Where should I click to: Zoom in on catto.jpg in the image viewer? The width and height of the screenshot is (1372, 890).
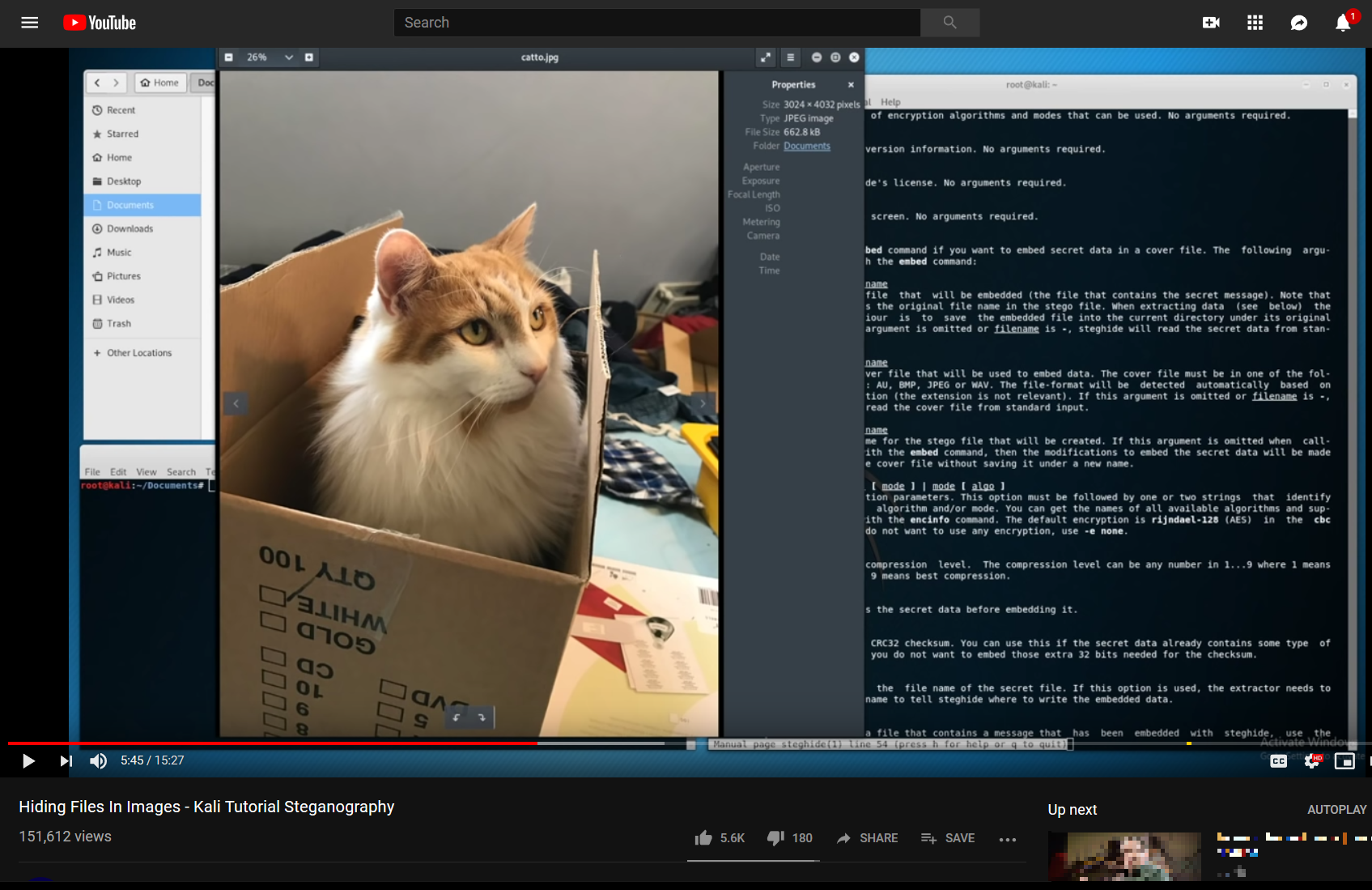308,57
